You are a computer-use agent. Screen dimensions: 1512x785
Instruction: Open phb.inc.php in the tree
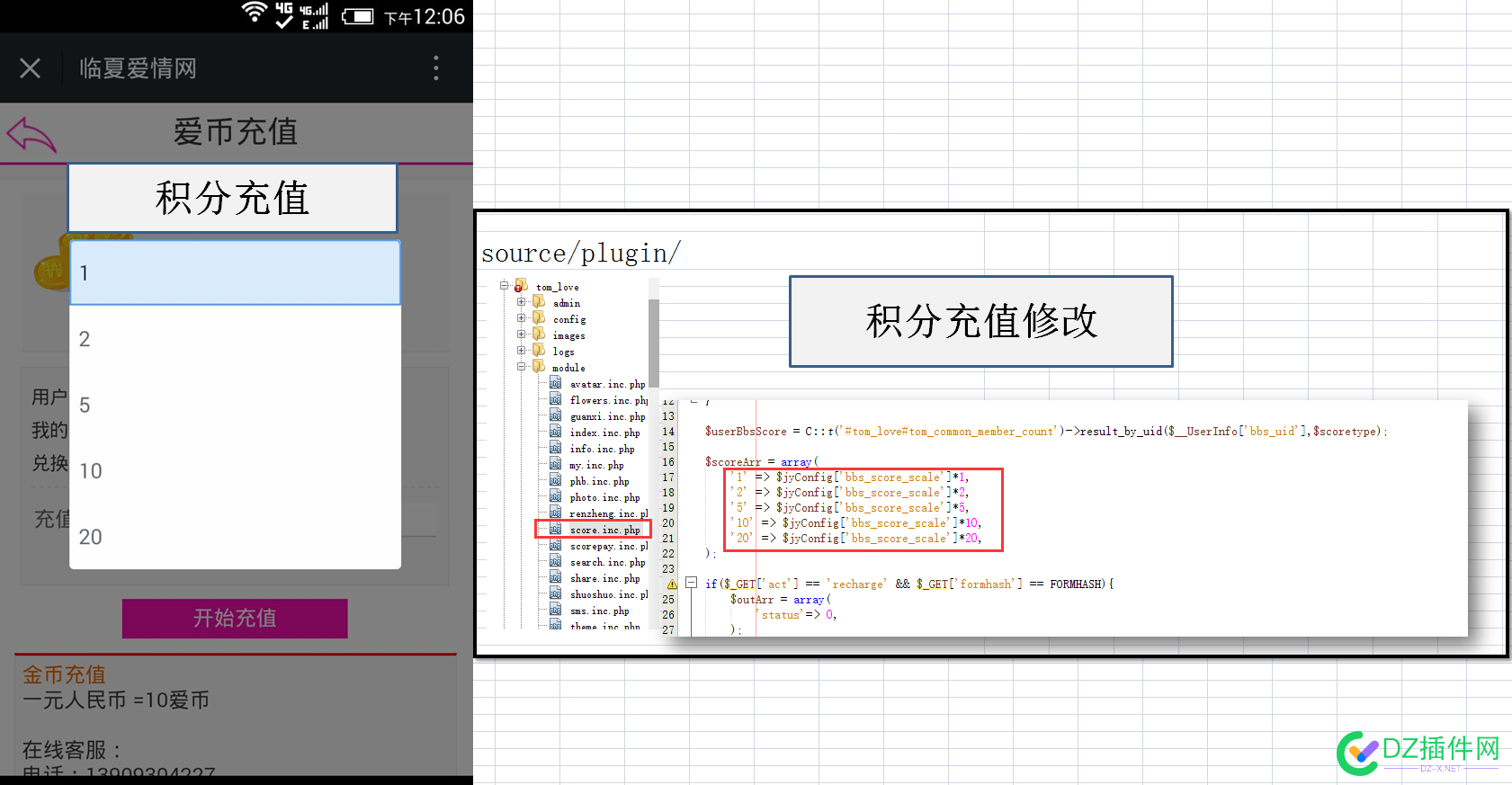(599, 481)
